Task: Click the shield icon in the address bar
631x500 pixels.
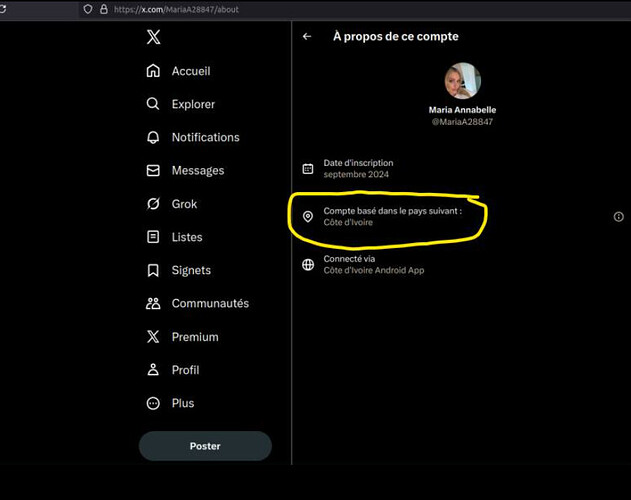Action: pos(88,9)
